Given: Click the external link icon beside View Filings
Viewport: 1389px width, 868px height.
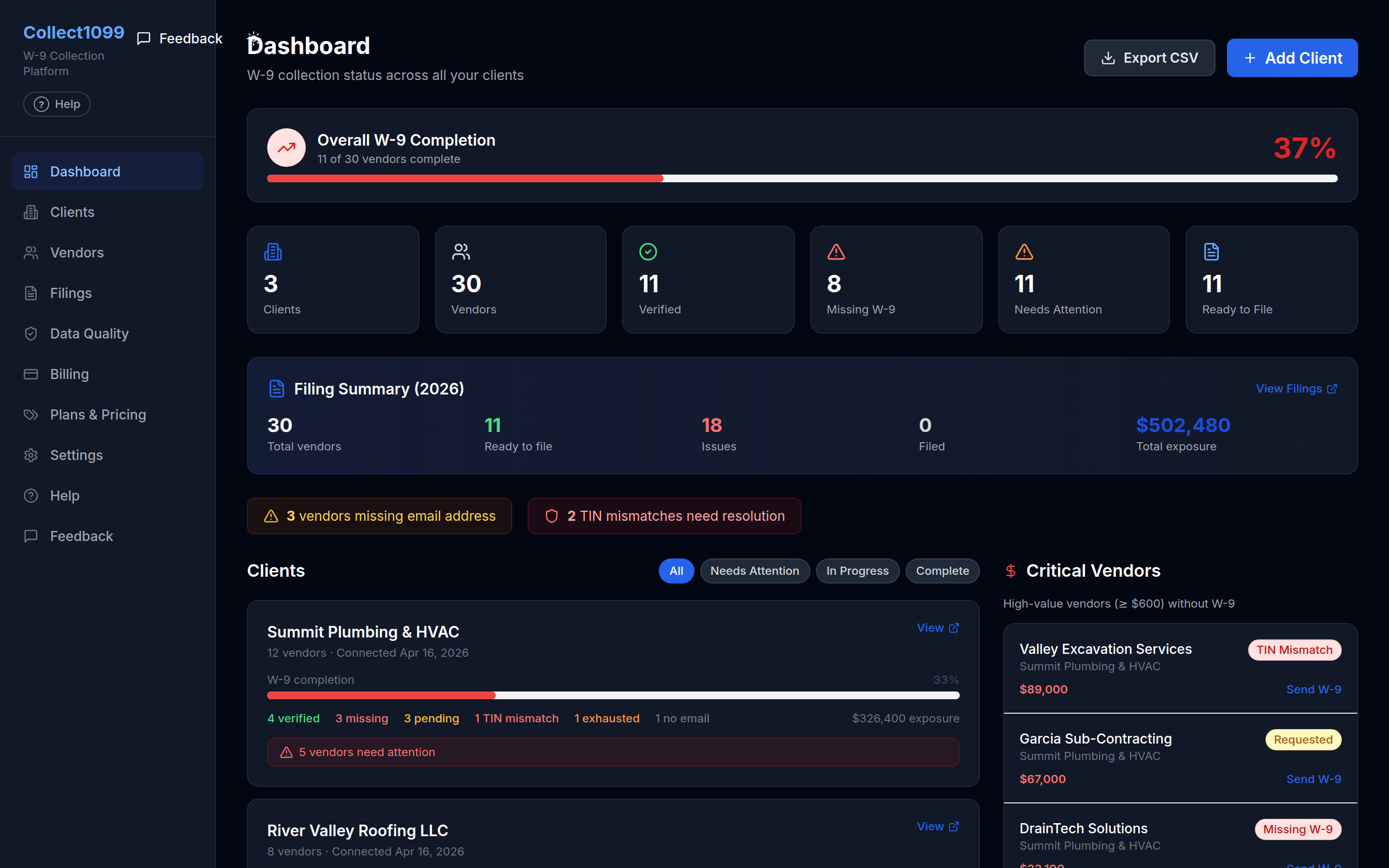Looking at the screenshot, I should (x=1332, y=389).
